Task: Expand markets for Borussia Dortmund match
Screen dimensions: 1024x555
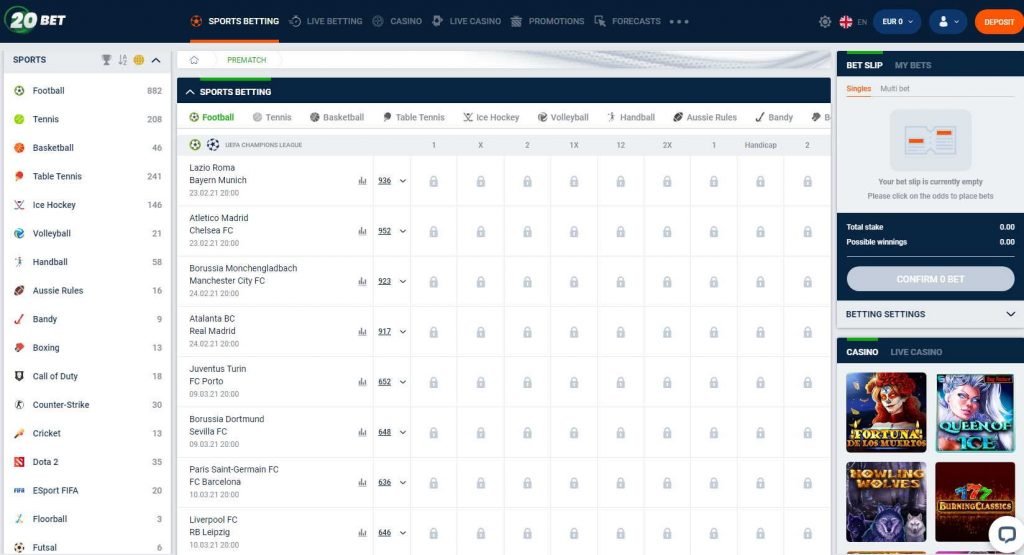Action: 403,432
